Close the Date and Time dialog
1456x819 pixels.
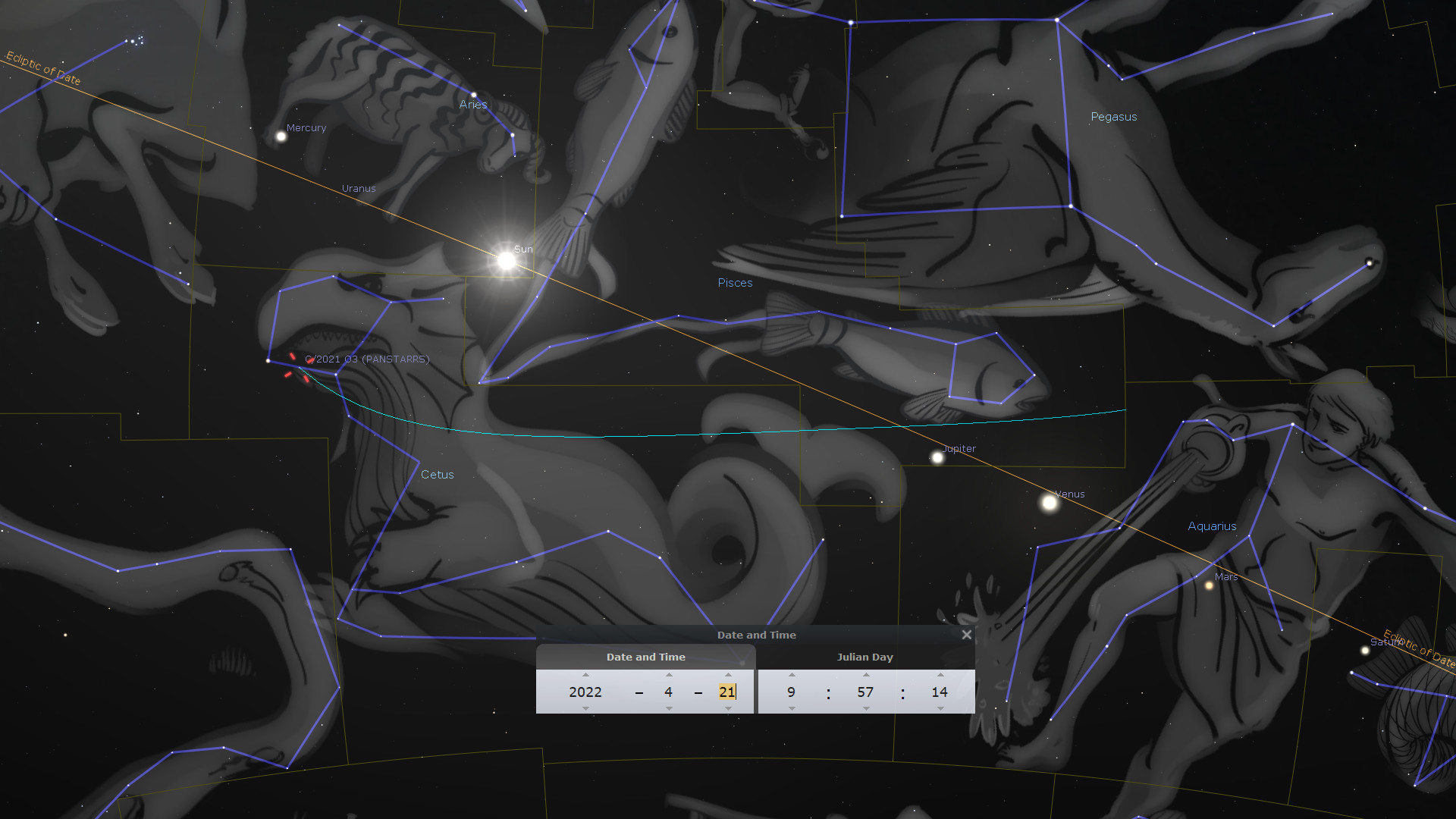[966, 635]
